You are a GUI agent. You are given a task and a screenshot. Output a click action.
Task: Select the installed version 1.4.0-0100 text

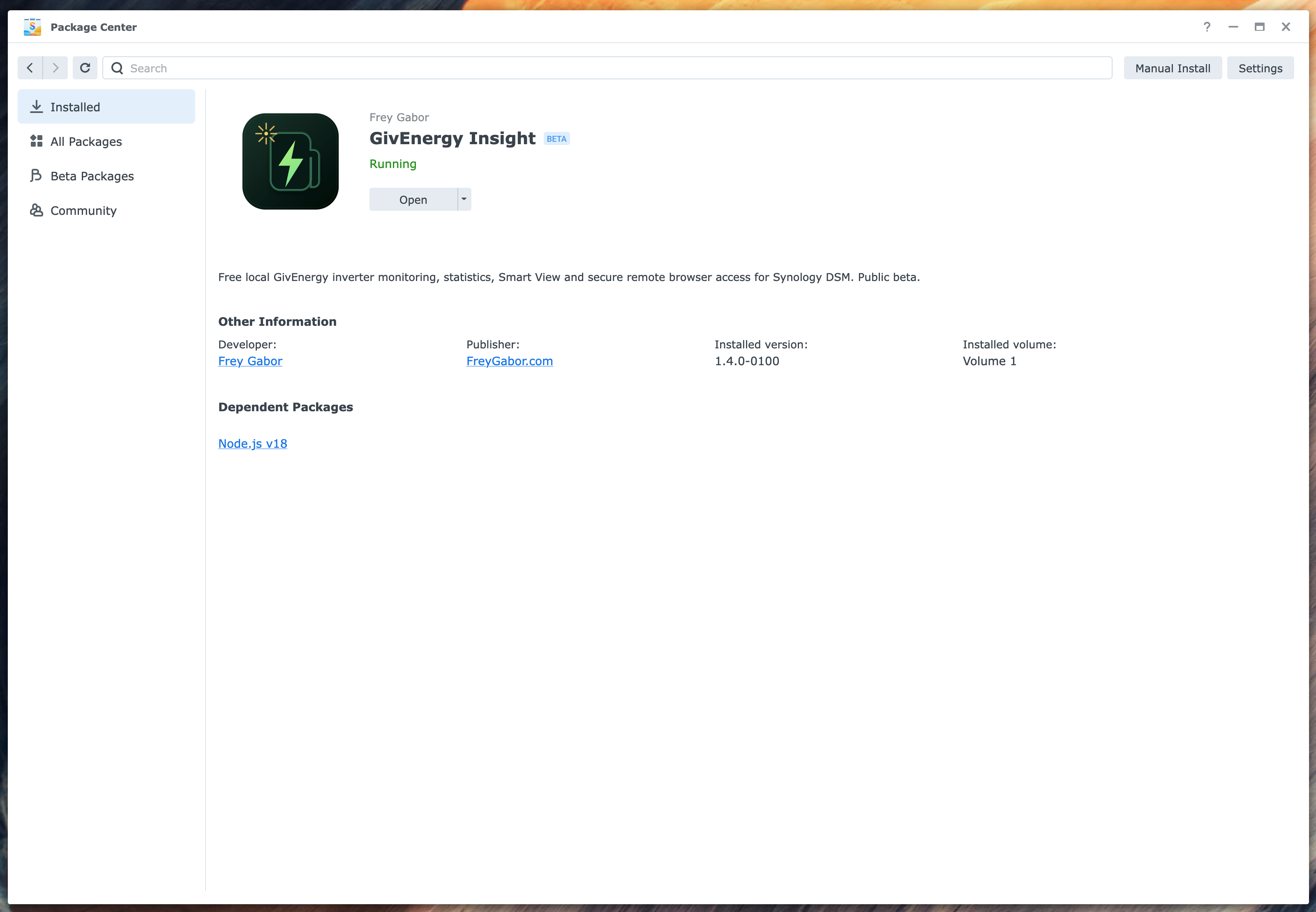[x=747, y=361]
